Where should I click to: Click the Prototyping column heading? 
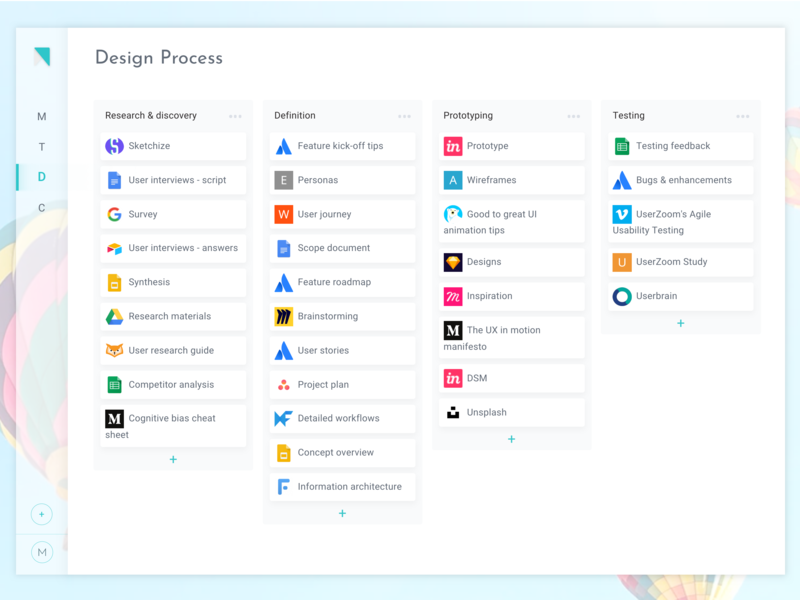[468, 116]
